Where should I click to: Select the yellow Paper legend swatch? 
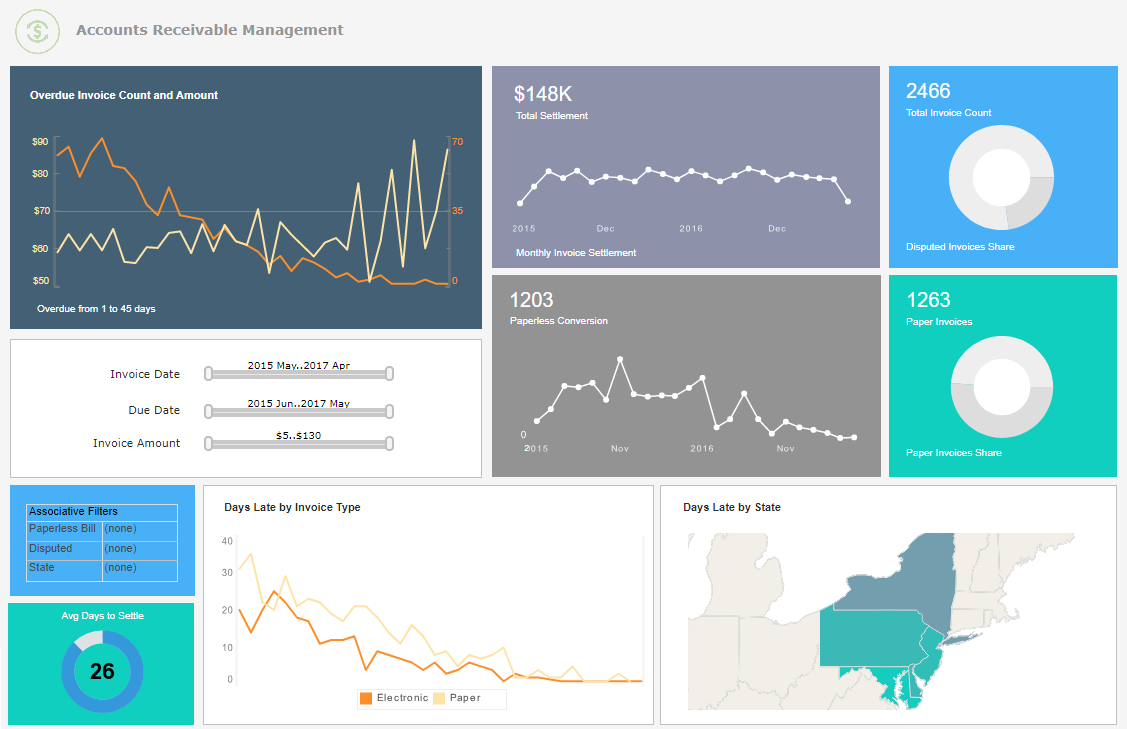point(439,698)
